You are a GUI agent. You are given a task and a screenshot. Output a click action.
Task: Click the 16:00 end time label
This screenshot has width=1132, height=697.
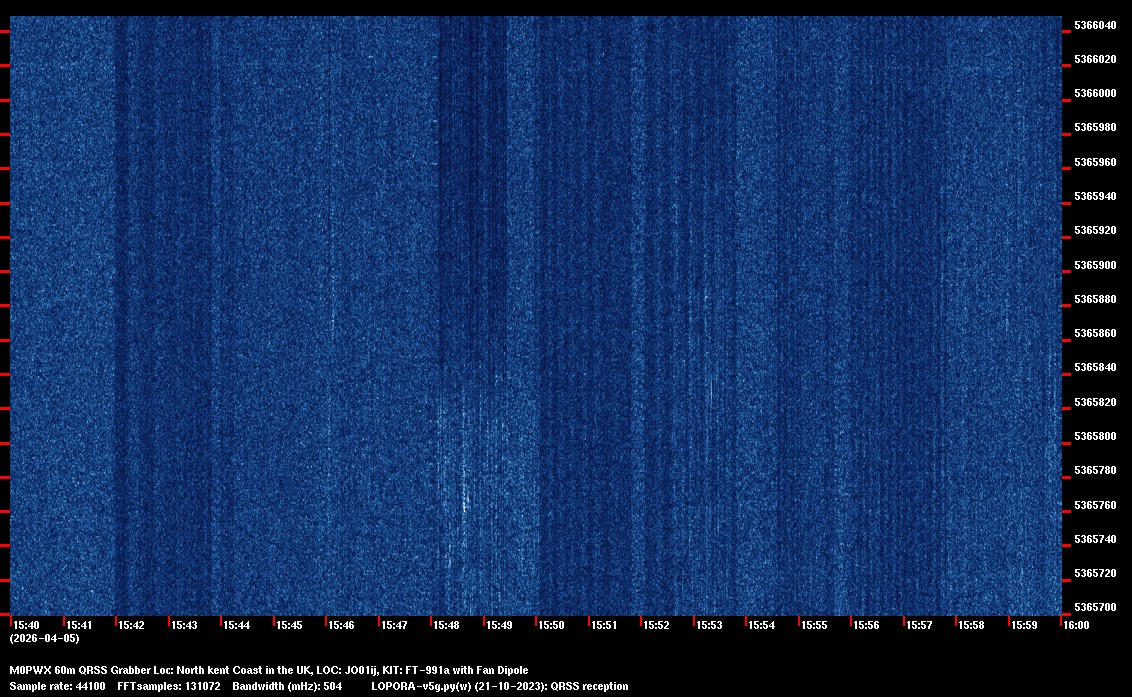coord(1076,625)
